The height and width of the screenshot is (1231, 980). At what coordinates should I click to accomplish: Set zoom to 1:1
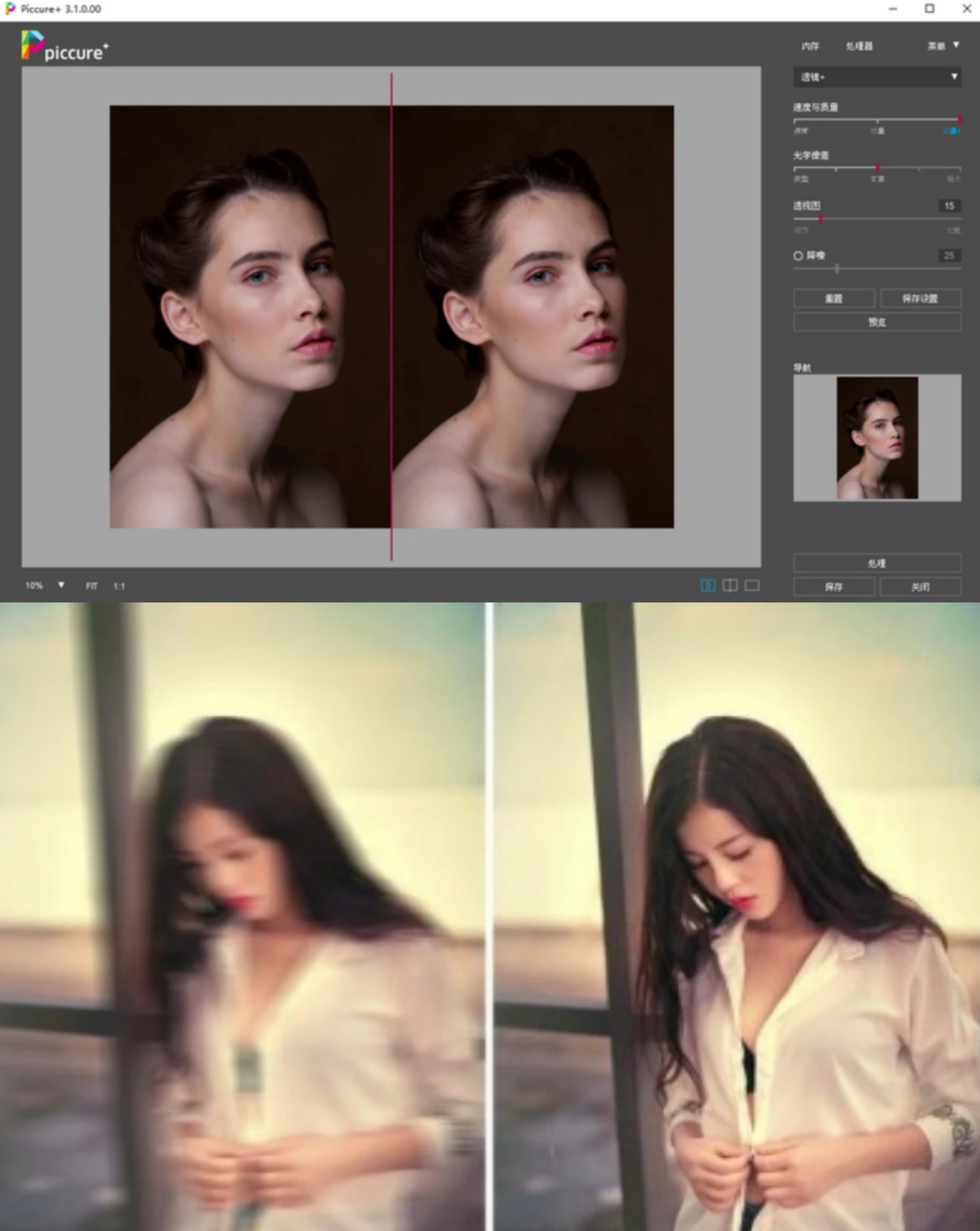click(x=119, y=587)
